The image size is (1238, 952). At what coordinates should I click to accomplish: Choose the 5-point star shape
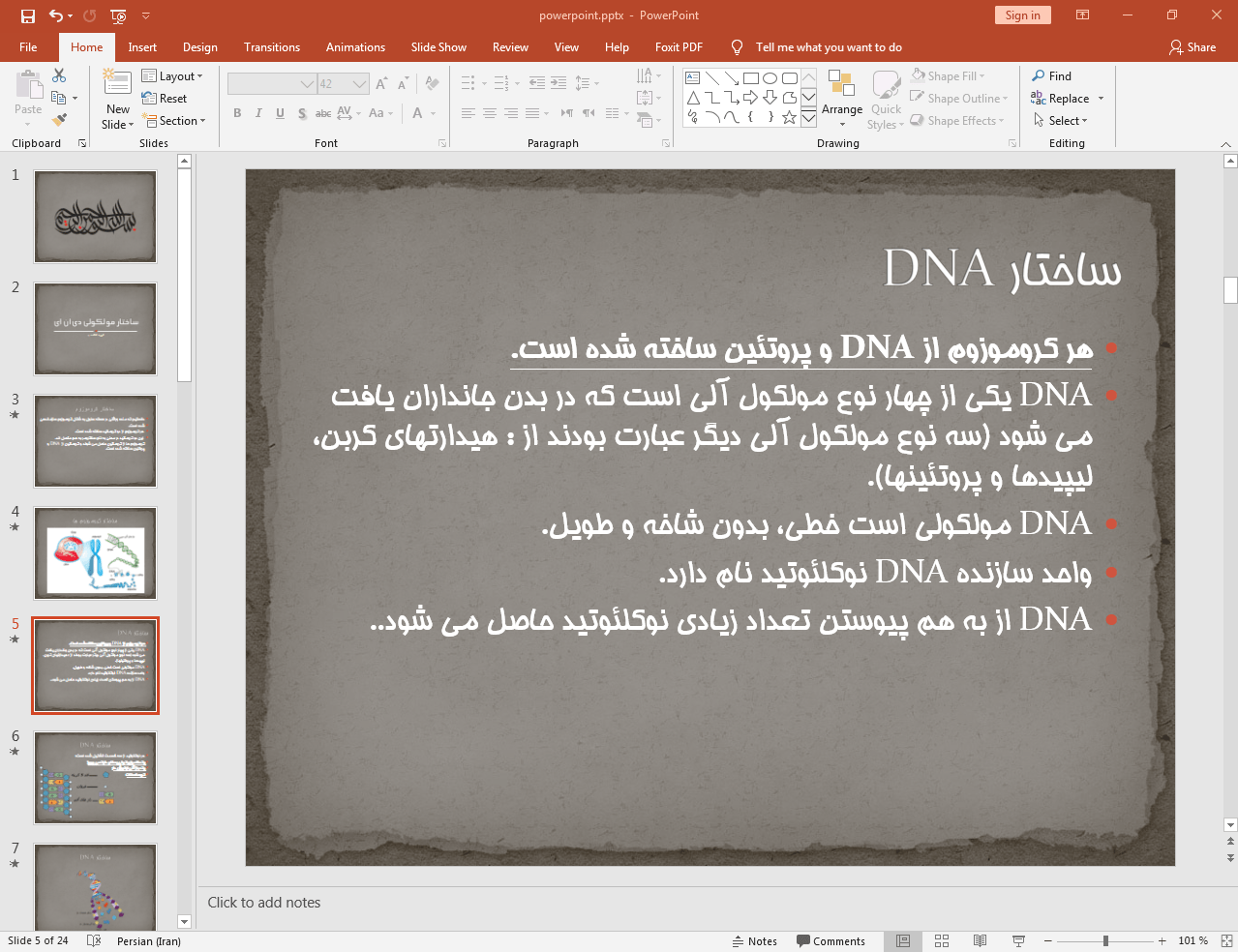pyautogui.click(x=789, y=117)
